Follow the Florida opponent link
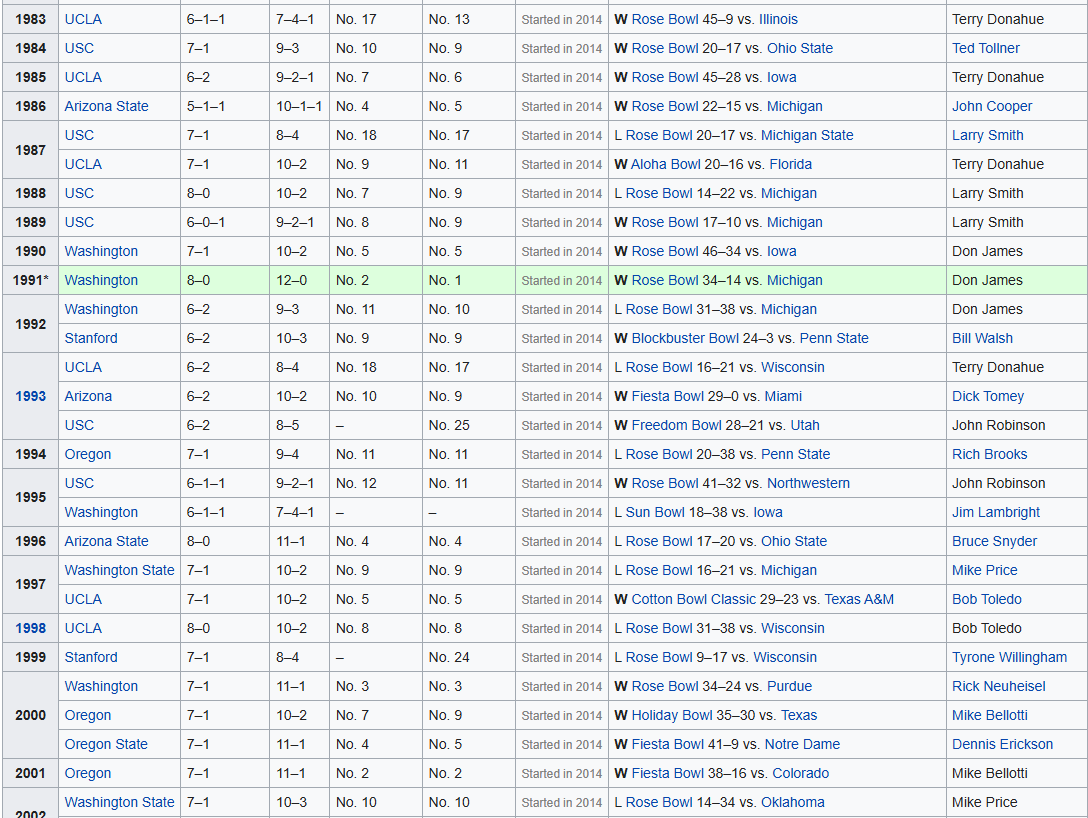 click(790, 165)
